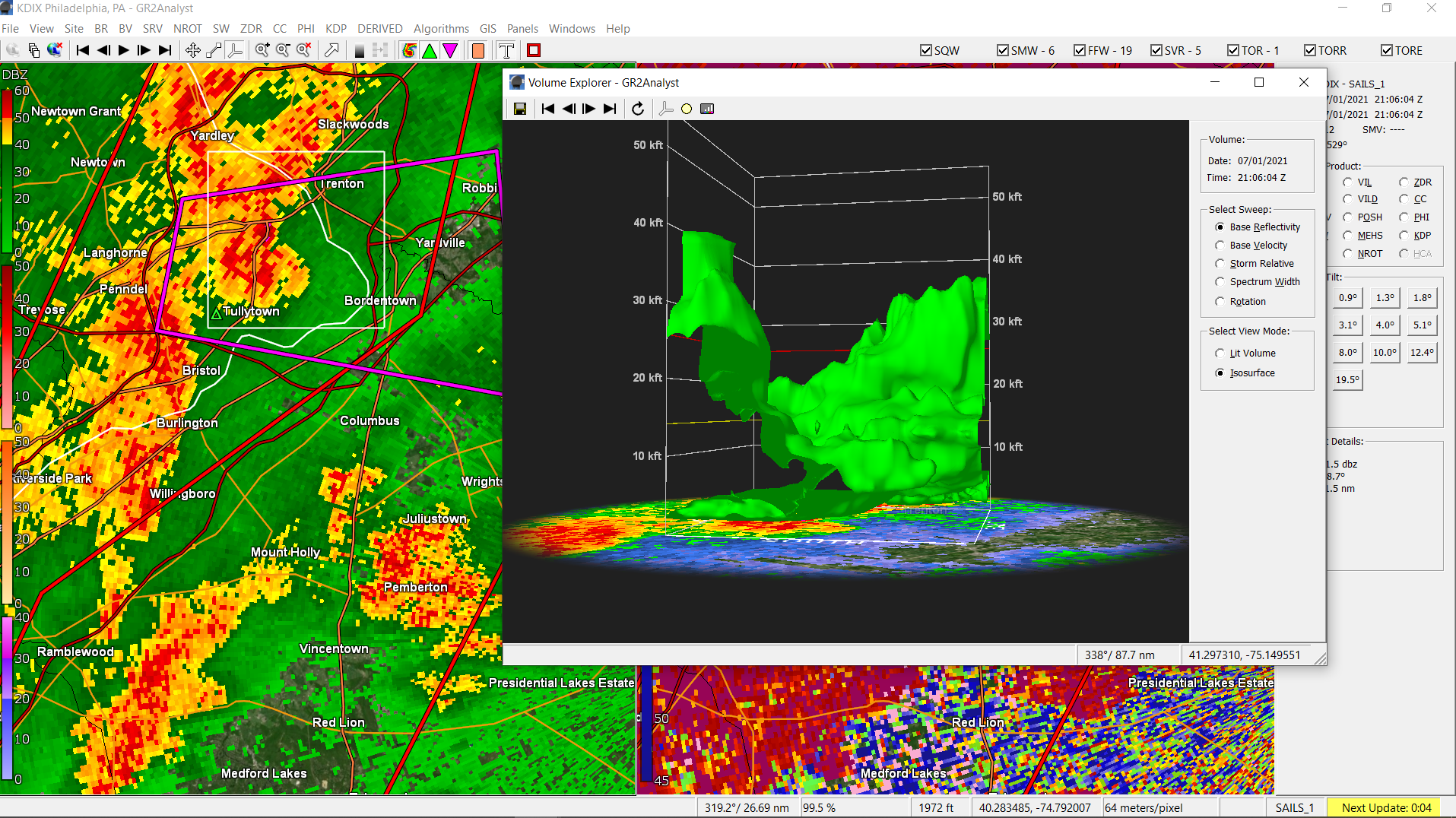Click the zoom out magnifier icon
The height and width of the screenshot is (818, 1456).
coord(283,50)
